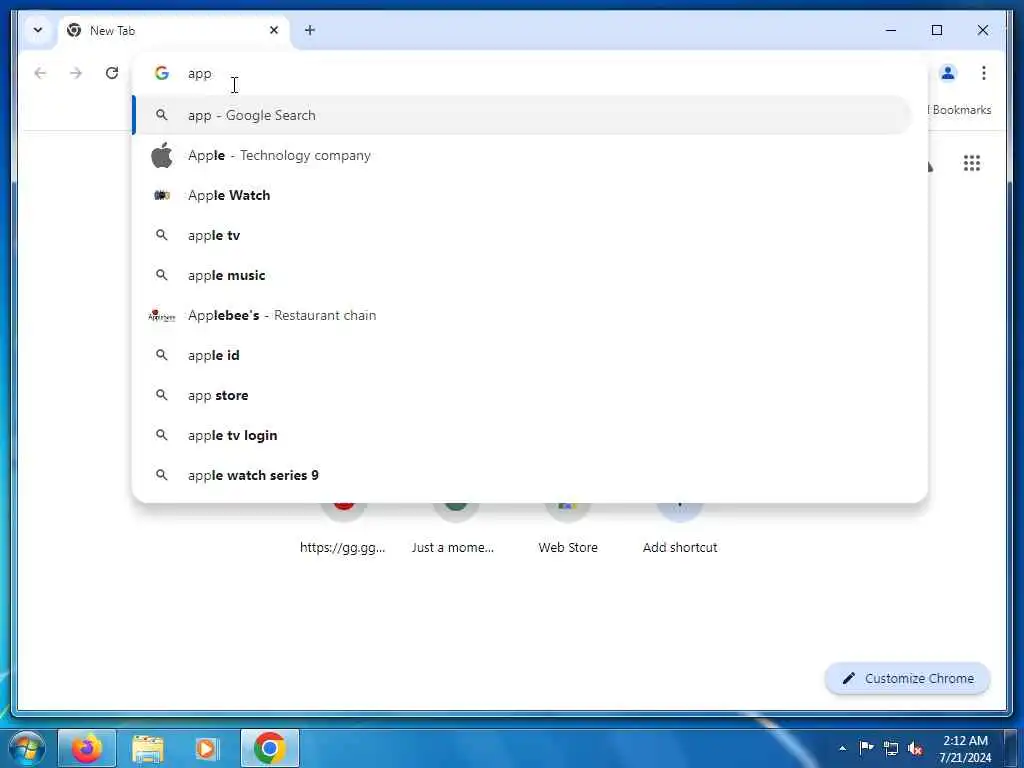This screenshot has width=1024, height=768.
Task: Open a new tab with the plus button
Action: tap(310, 30)
